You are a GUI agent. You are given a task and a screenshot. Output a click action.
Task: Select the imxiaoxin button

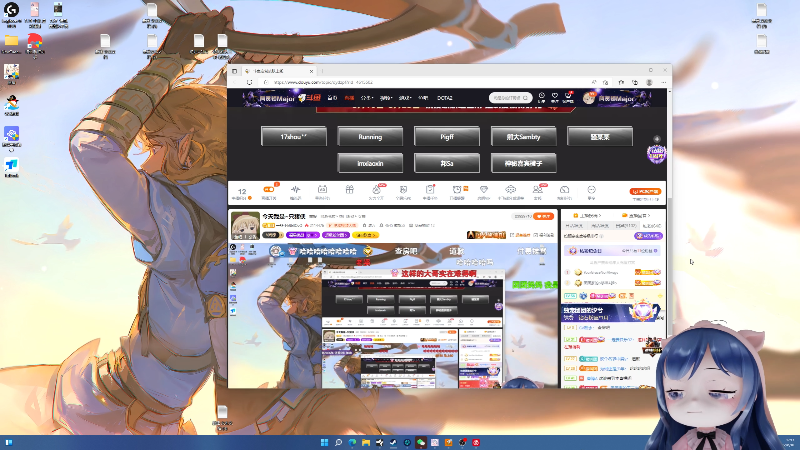point(370,163)
